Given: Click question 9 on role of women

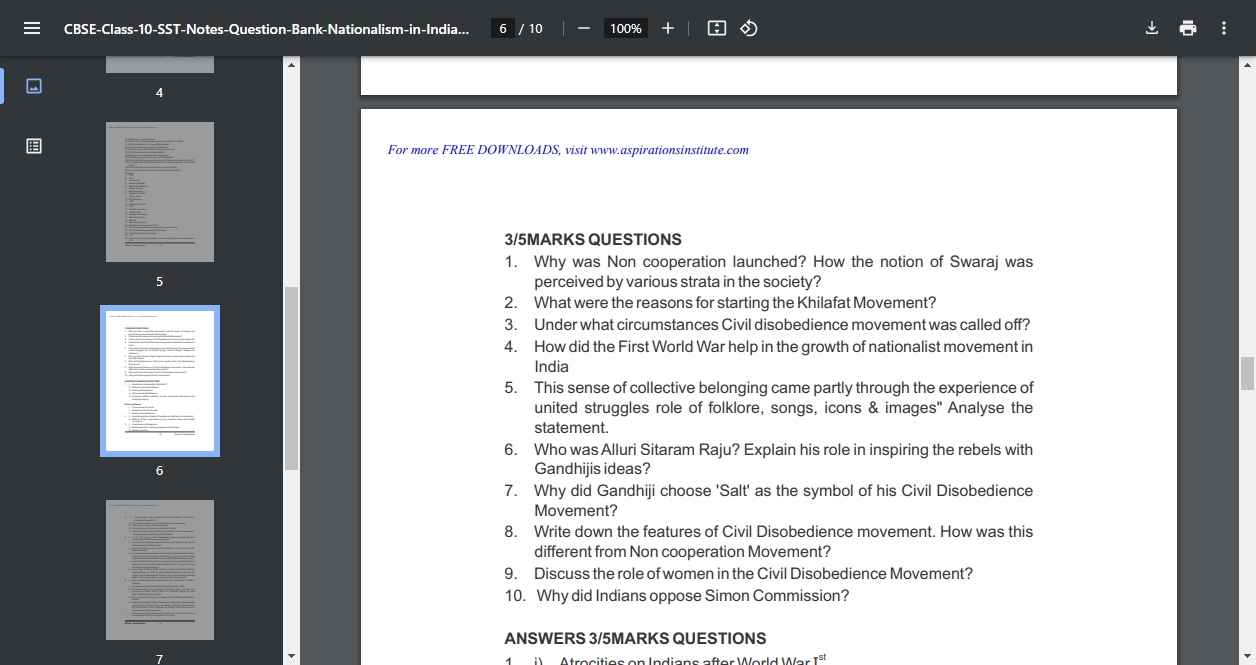Looking at the screenshot, I should pyautogui.click(x=738, y=574).
